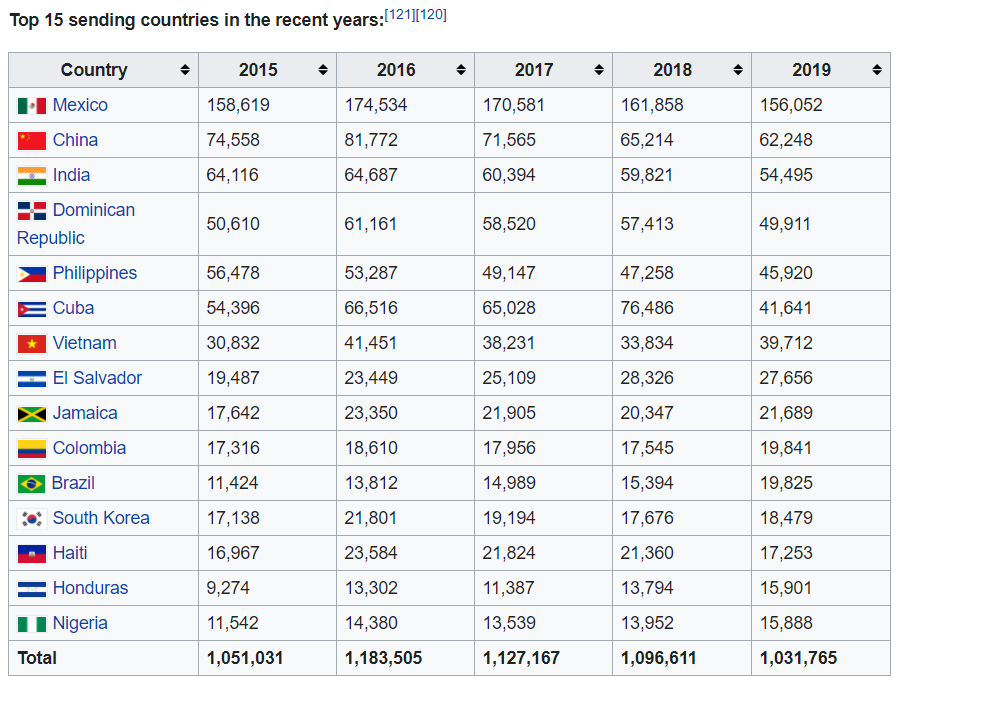The width and height of the screenshot is (988, 706).
Task: Sort table by 2016 column arrows
Action: point(460,70)
